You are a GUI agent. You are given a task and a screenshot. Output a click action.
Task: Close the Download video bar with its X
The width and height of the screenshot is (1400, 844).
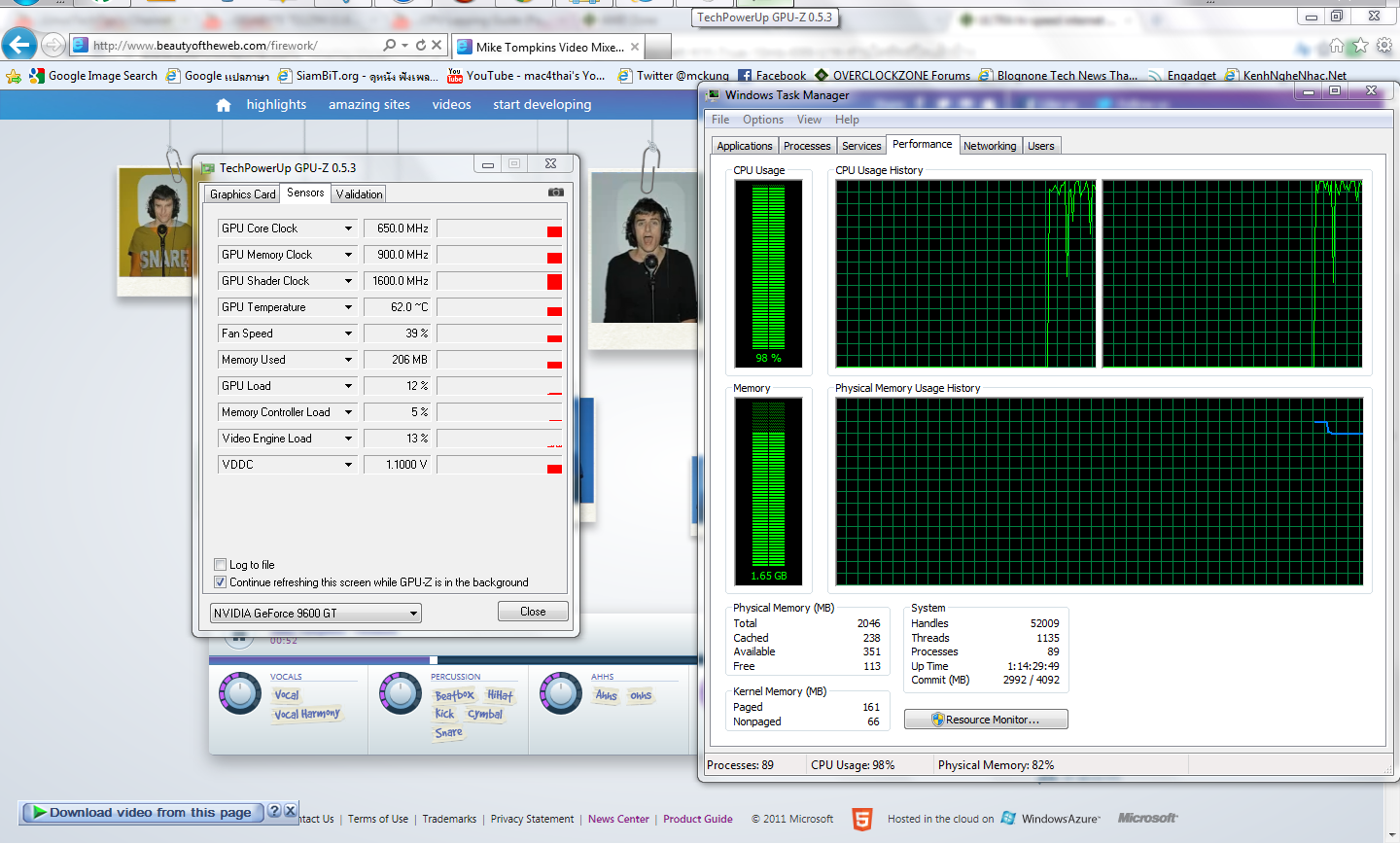tap(290, 811)
